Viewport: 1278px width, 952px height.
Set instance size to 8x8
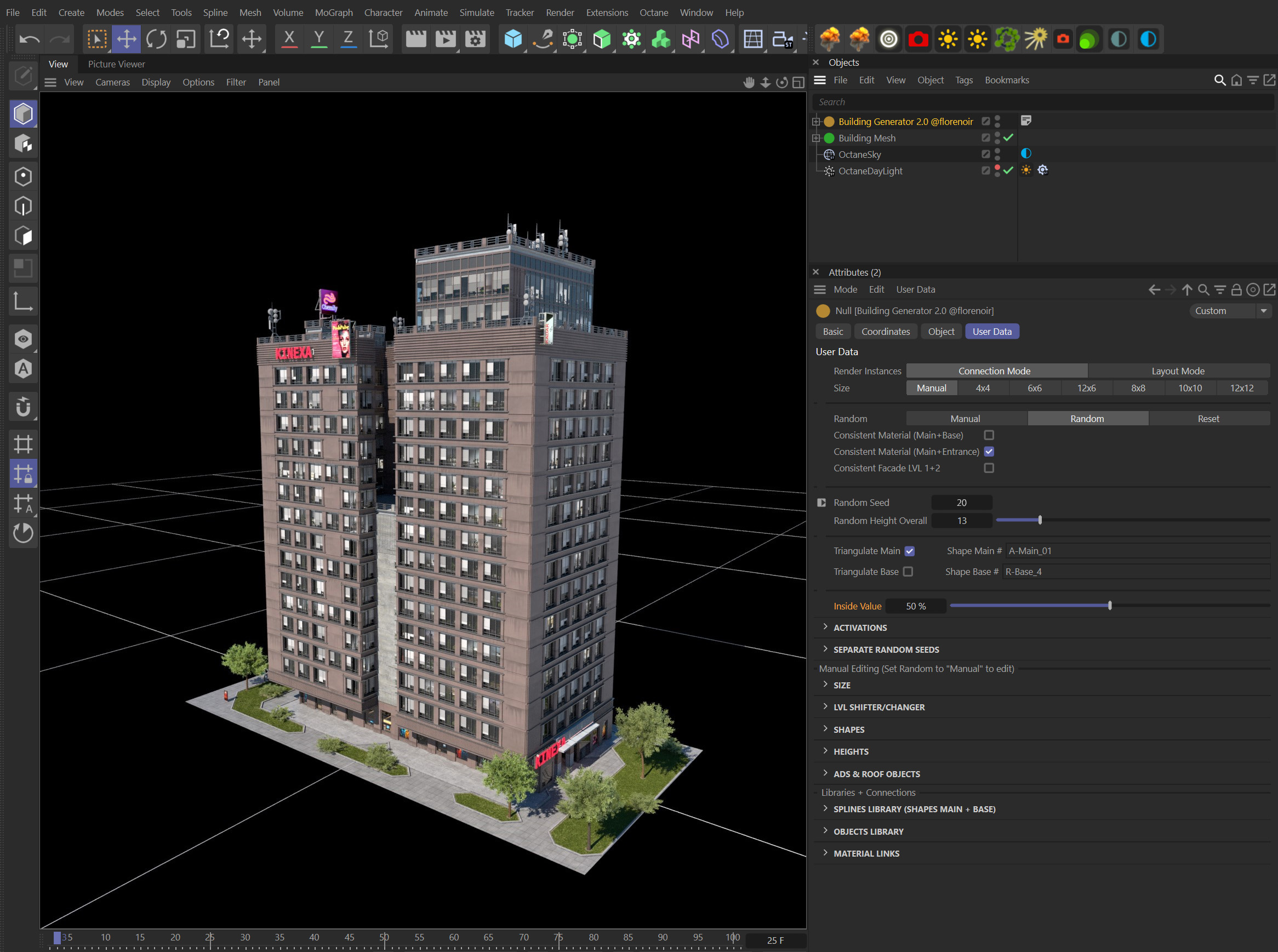coord(1138,388)
